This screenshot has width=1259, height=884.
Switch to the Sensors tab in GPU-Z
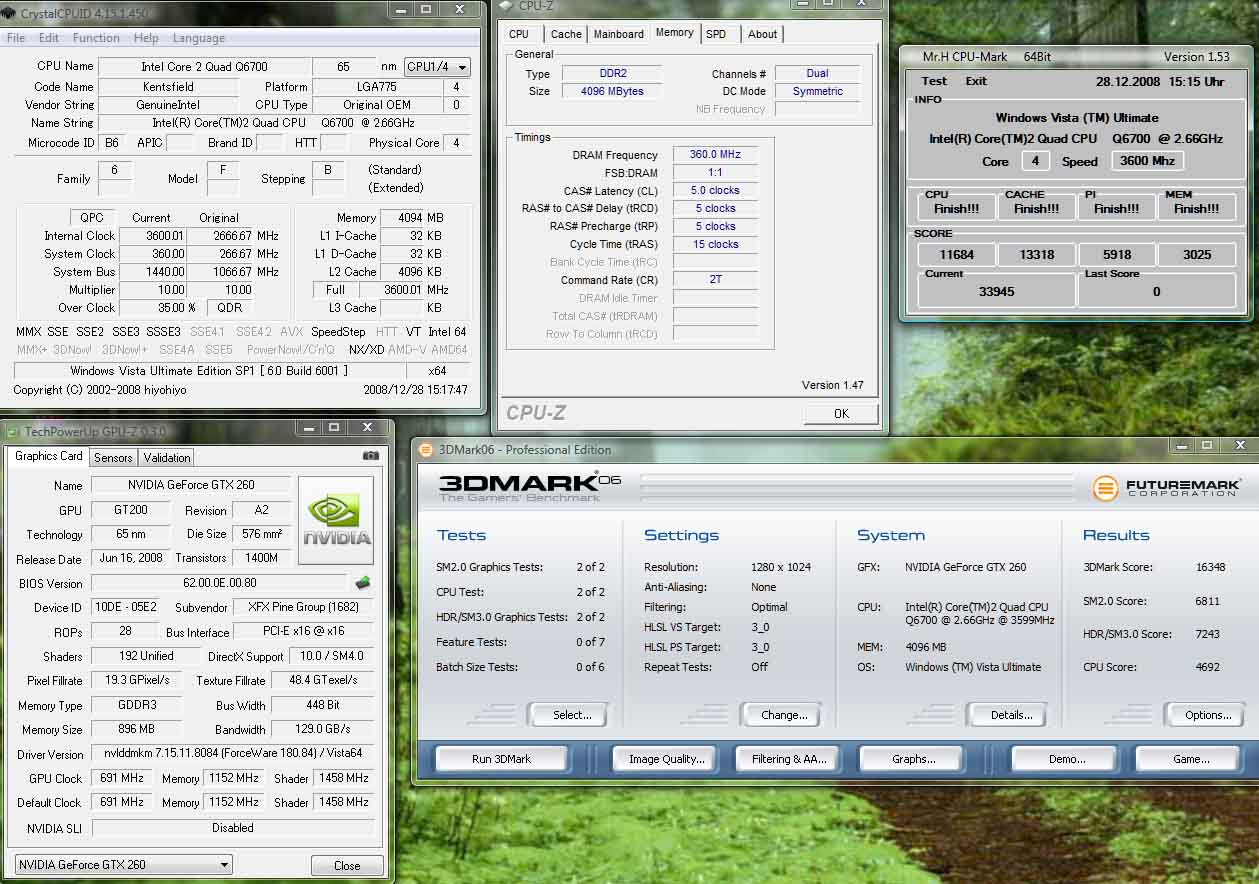(113, 458)
